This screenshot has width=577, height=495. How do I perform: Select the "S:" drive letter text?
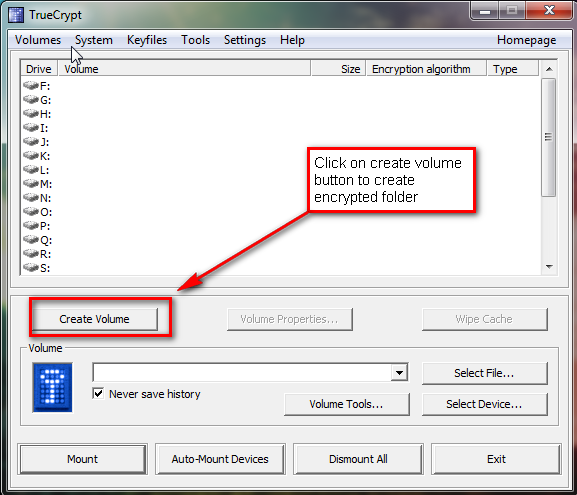coord(45,268)
